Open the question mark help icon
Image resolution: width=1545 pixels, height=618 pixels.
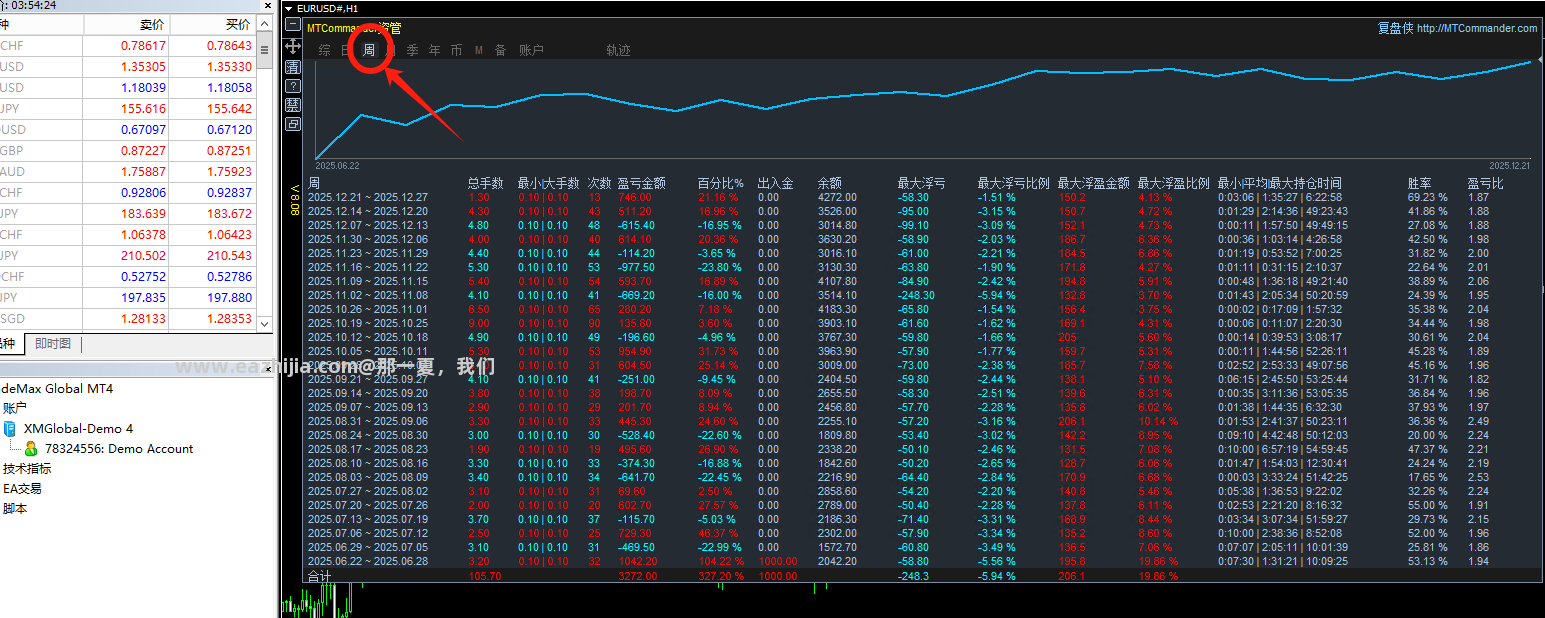(x=292, y=86)
